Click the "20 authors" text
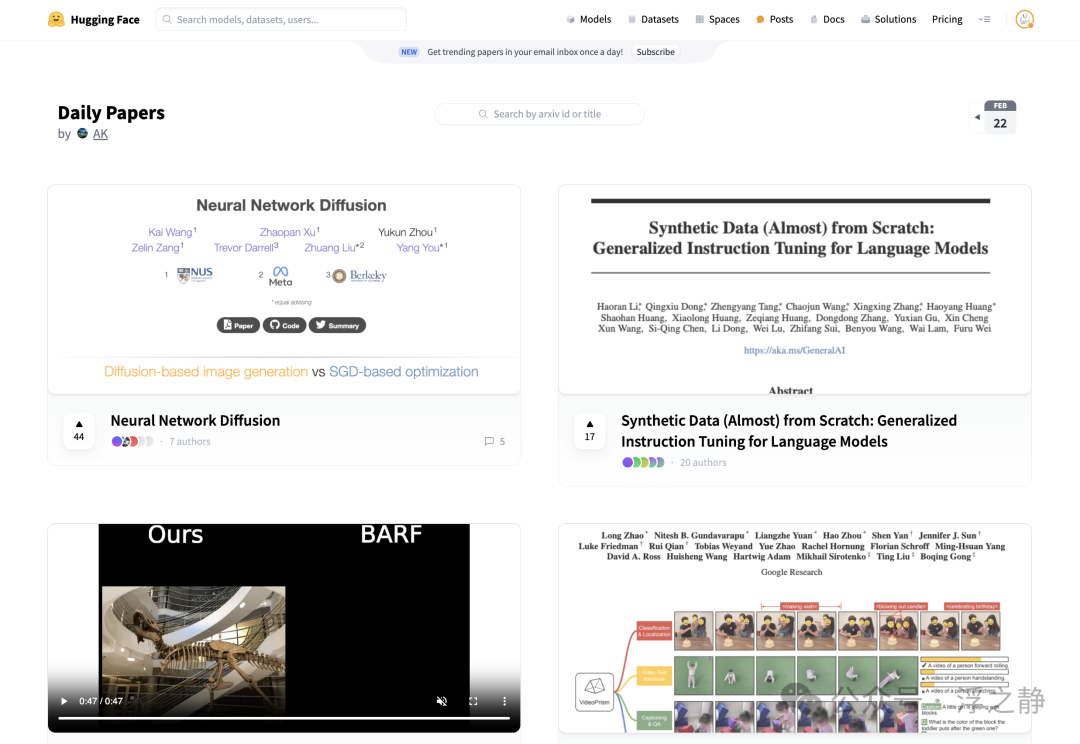 click(x=703, y=462)
